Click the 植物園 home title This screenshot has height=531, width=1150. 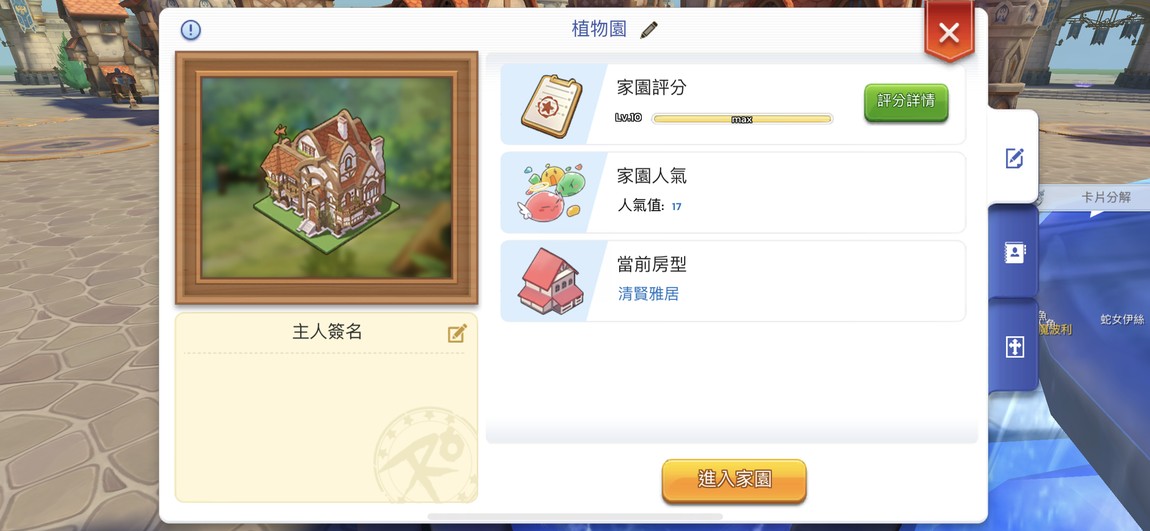[x=599, y=29]
